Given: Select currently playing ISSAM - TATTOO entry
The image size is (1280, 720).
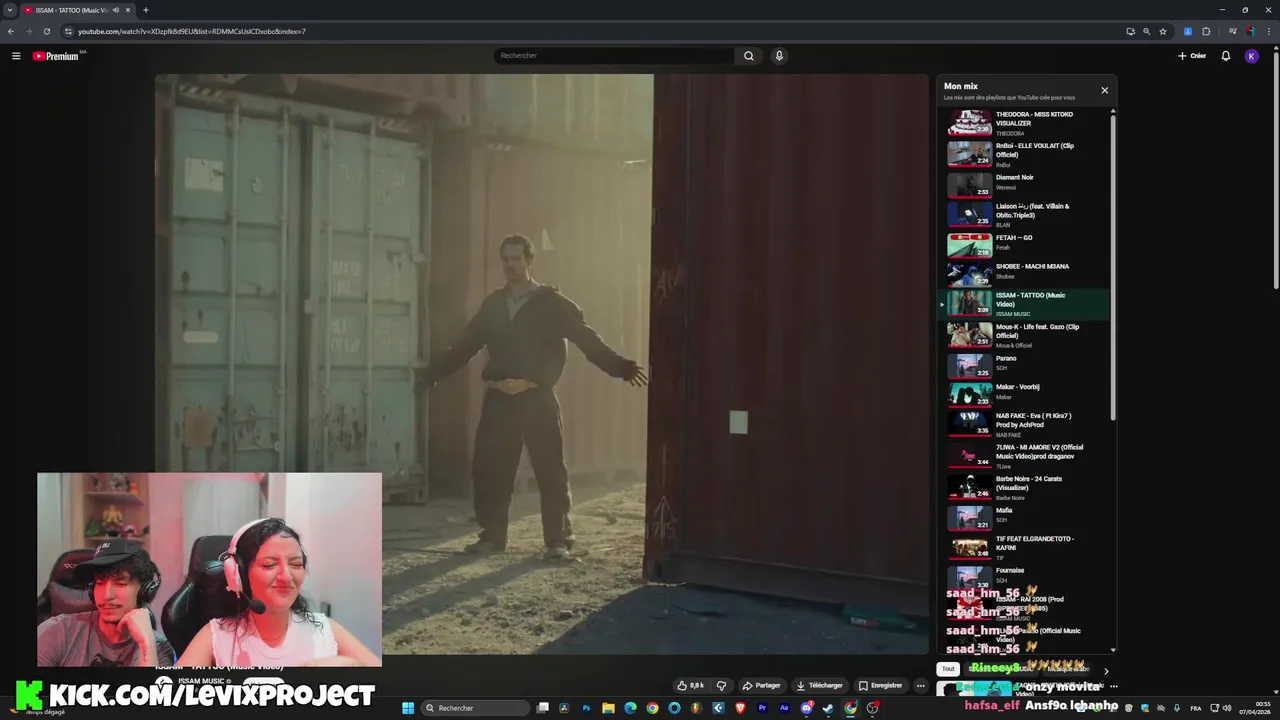Looking at the screenshot, I should (1025, 303).
